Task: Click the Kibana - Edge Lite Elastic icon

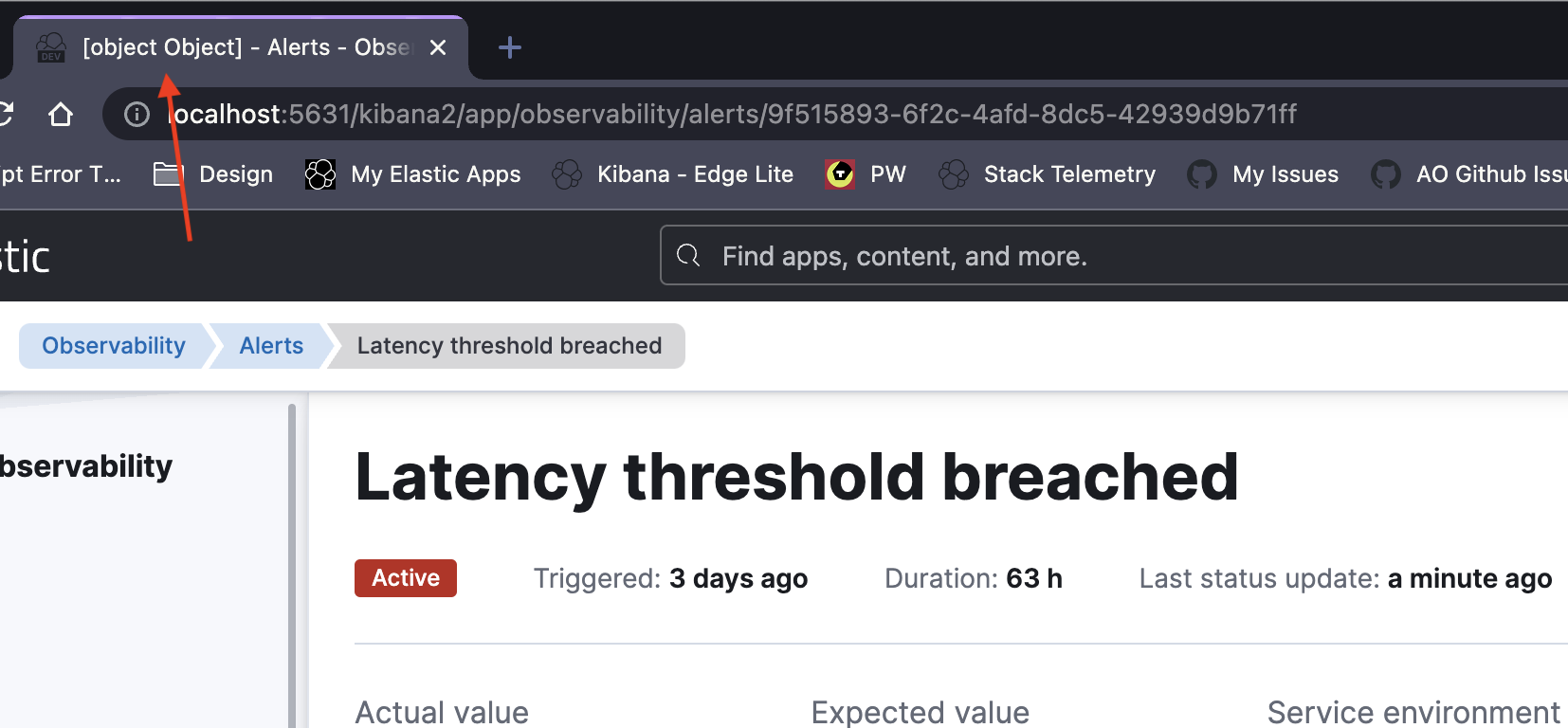Action: [x=567, y=173]
